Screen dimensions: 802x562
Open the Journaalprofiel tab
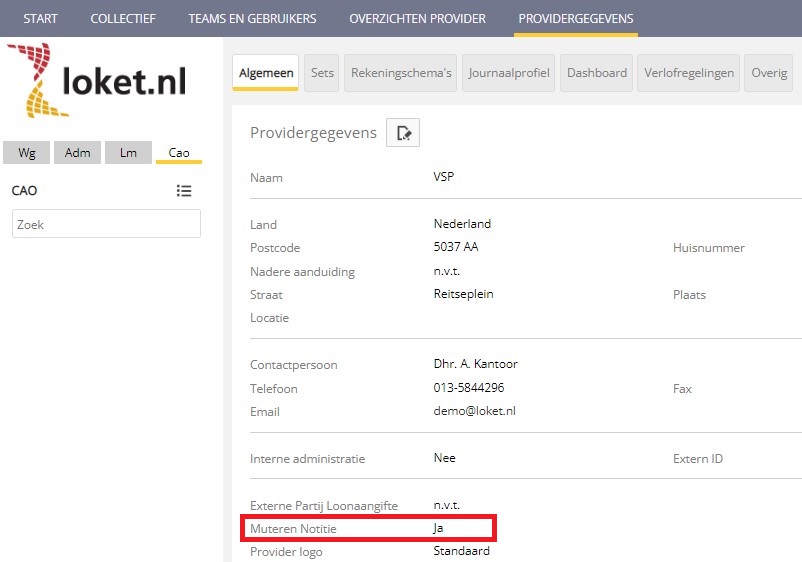[508, 73]
